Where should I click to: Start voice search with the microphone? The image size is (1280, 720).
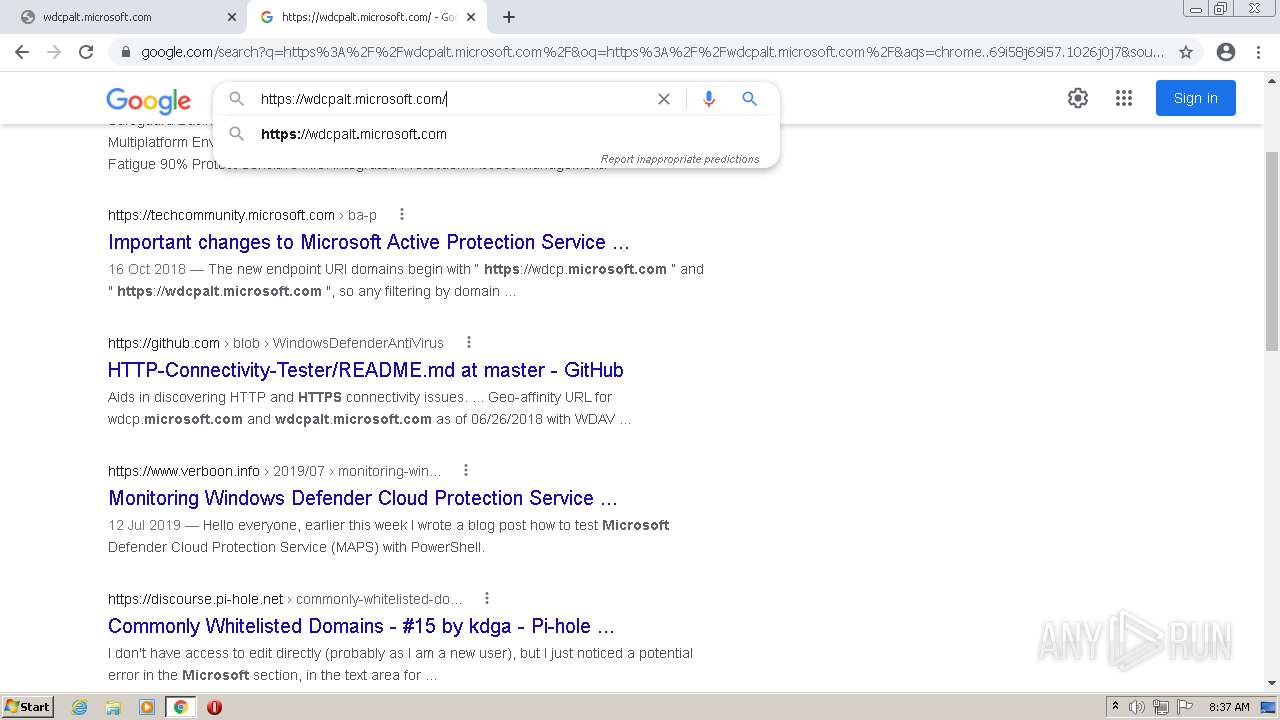[x=709, y=99]
